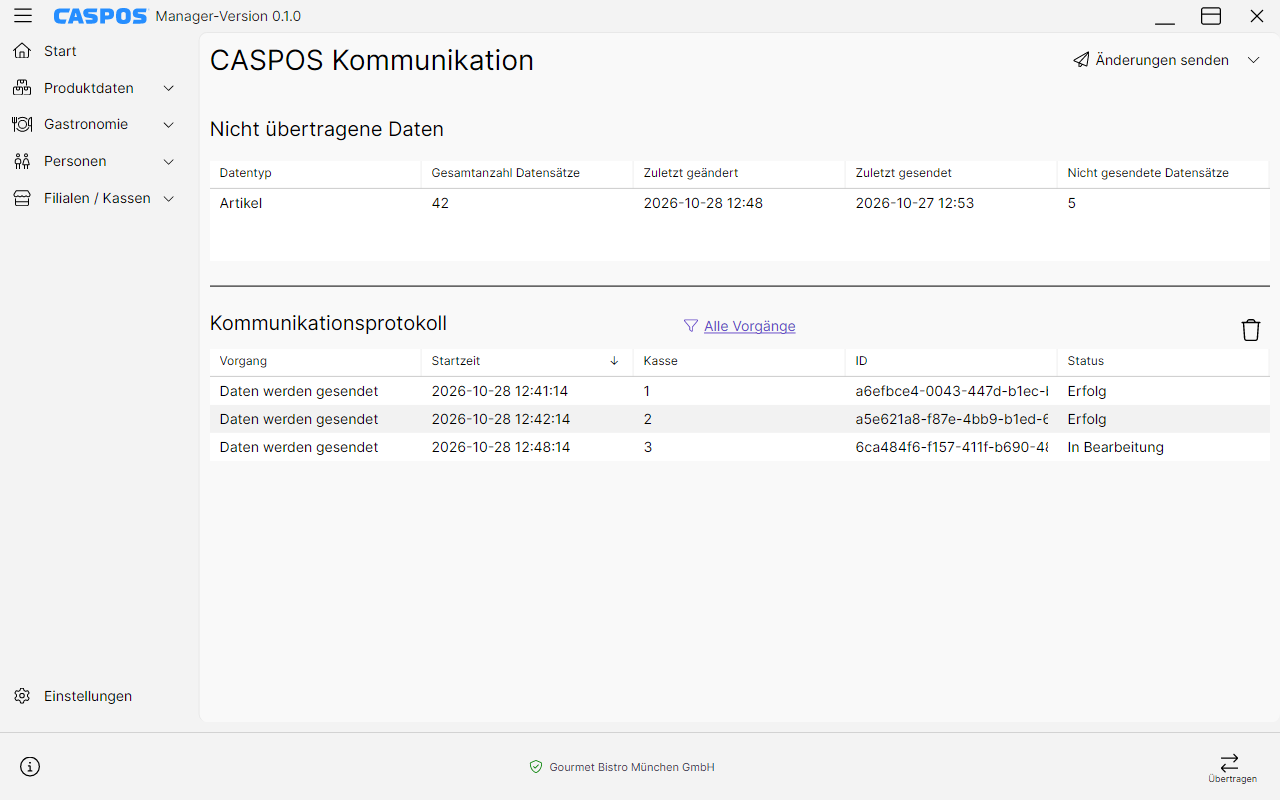Select the In Bearbeitung protocol row
This screenshot has height=800, width=1280.
[x=739, y=447]
